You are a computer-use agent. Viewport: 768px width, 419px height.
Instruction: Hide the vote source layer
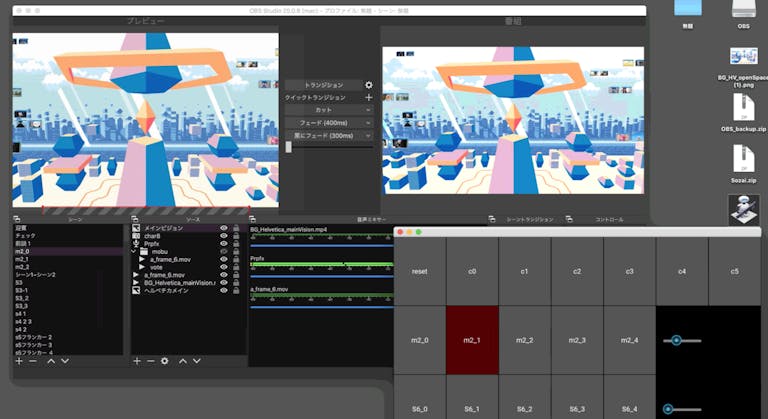(x=224, y=267)
